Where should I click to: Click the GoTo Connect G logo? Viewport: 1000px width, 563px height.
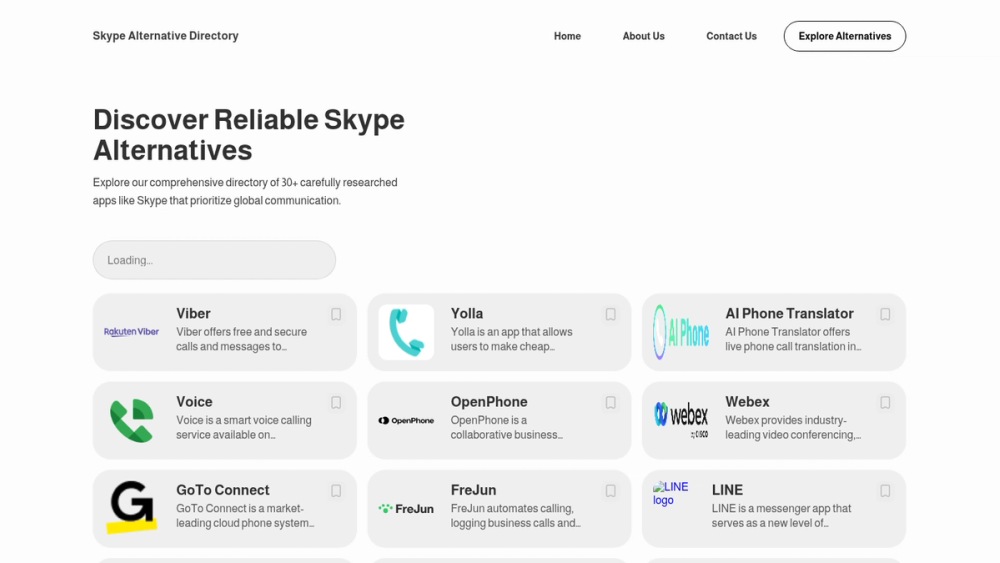[131, 508]
